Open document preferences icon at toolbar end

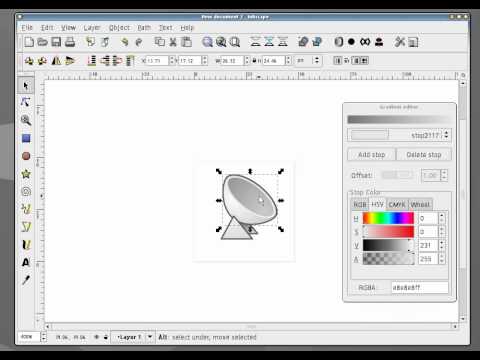point(413,42)
